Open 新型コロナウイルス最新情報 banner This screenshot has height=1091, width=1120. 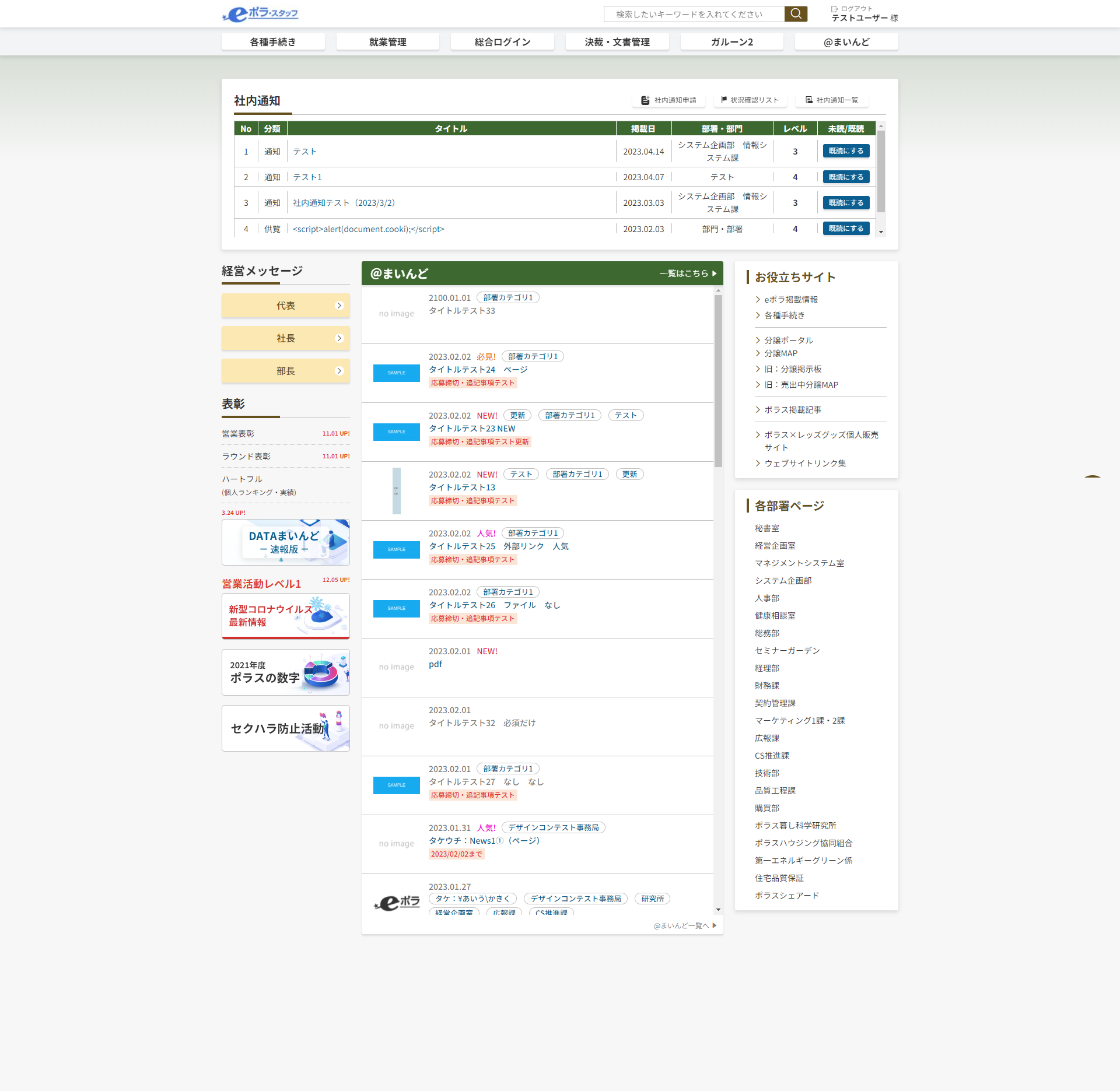pyautogui.click(x=286, y=616)
